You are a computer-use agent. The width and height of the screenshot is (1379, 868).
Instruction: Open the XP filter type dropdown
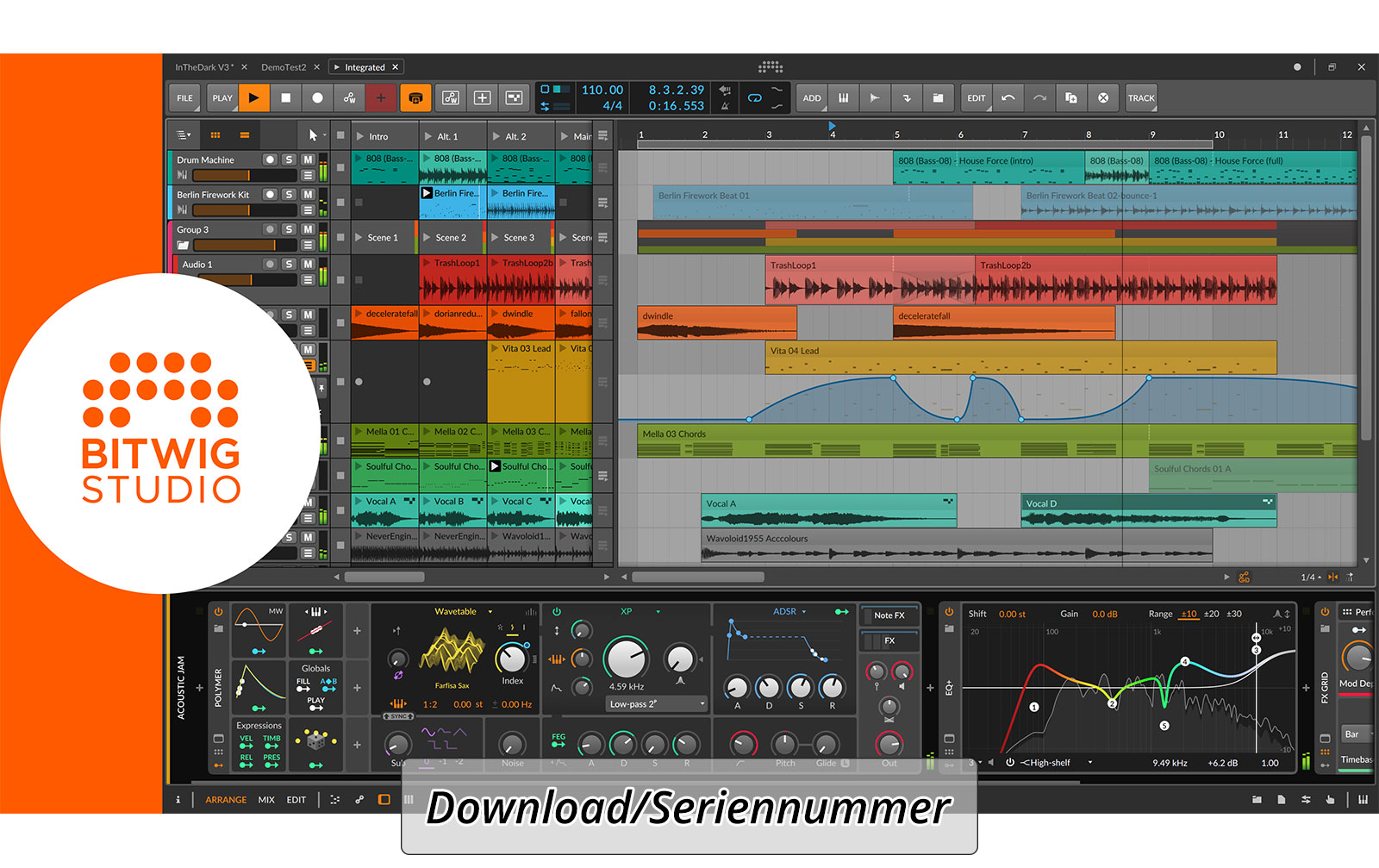(640, 612)
